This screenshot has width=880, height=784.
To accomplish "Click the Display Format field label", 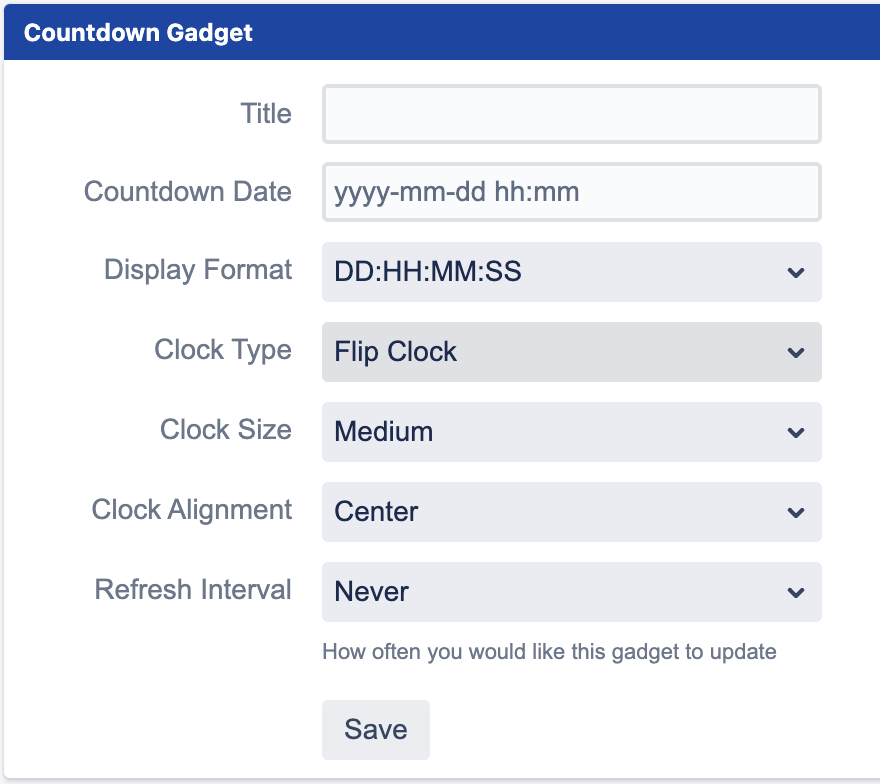I will click(x=197, y=270).
